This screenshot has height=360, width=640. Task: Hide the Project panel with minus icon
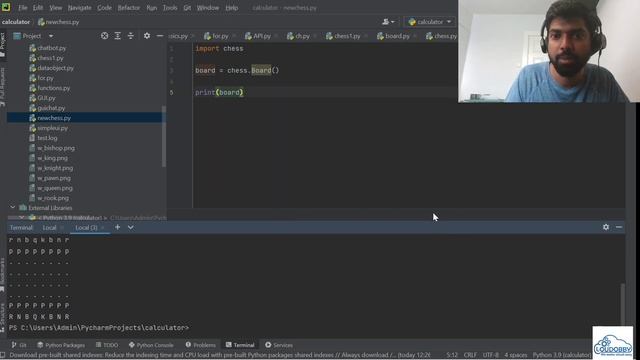click(x=160, y=36)
